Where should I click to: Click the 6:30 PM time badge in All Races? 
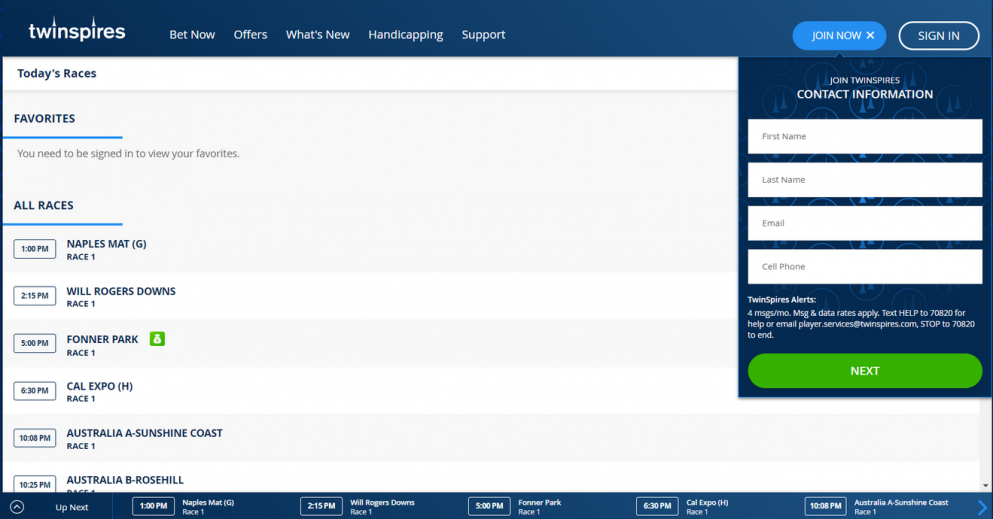click(x=35, y=391)
